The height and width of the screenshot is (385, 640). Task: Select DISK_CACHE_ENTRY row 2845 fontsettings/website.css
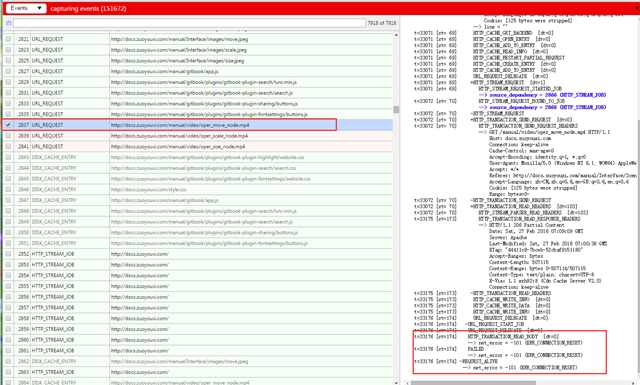198,178
